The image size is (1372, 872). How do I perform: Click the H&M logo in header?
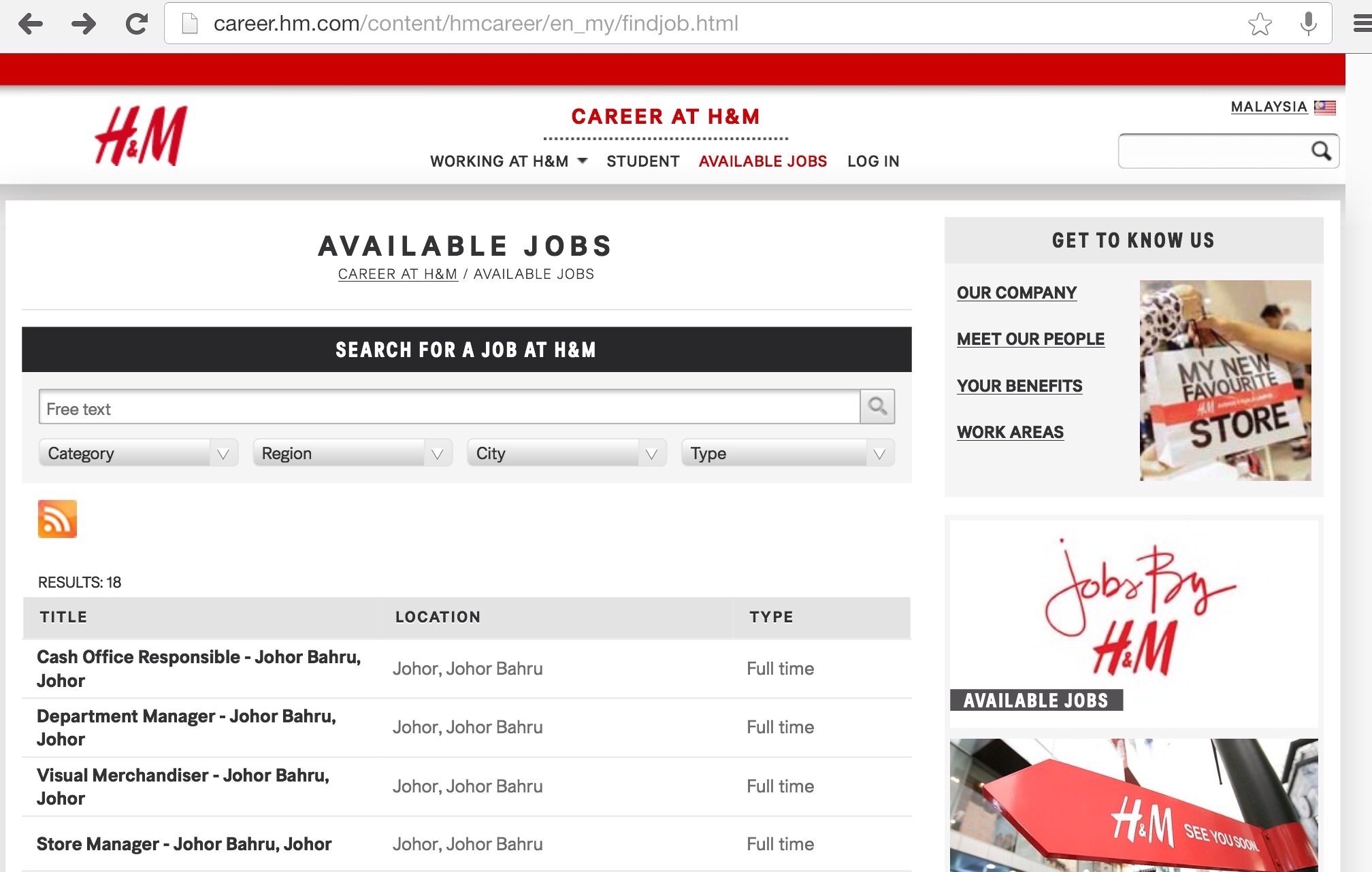click(141, 135)
